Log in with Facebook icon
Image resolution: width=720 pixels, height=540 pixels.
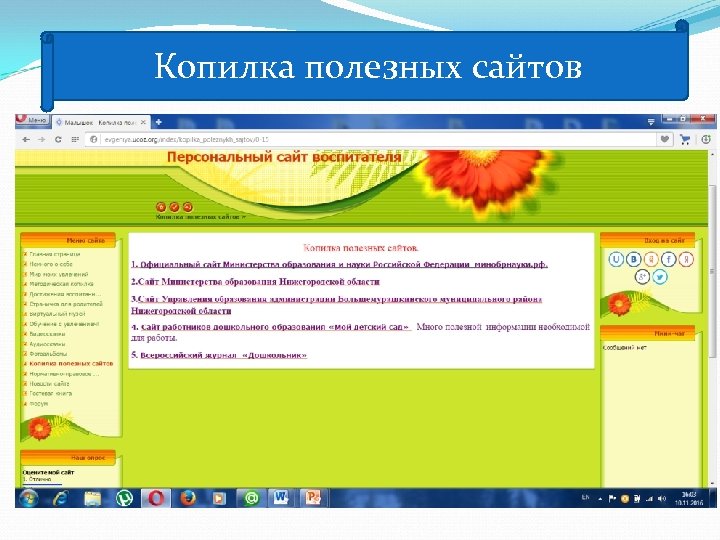click(x=669, y=259)
